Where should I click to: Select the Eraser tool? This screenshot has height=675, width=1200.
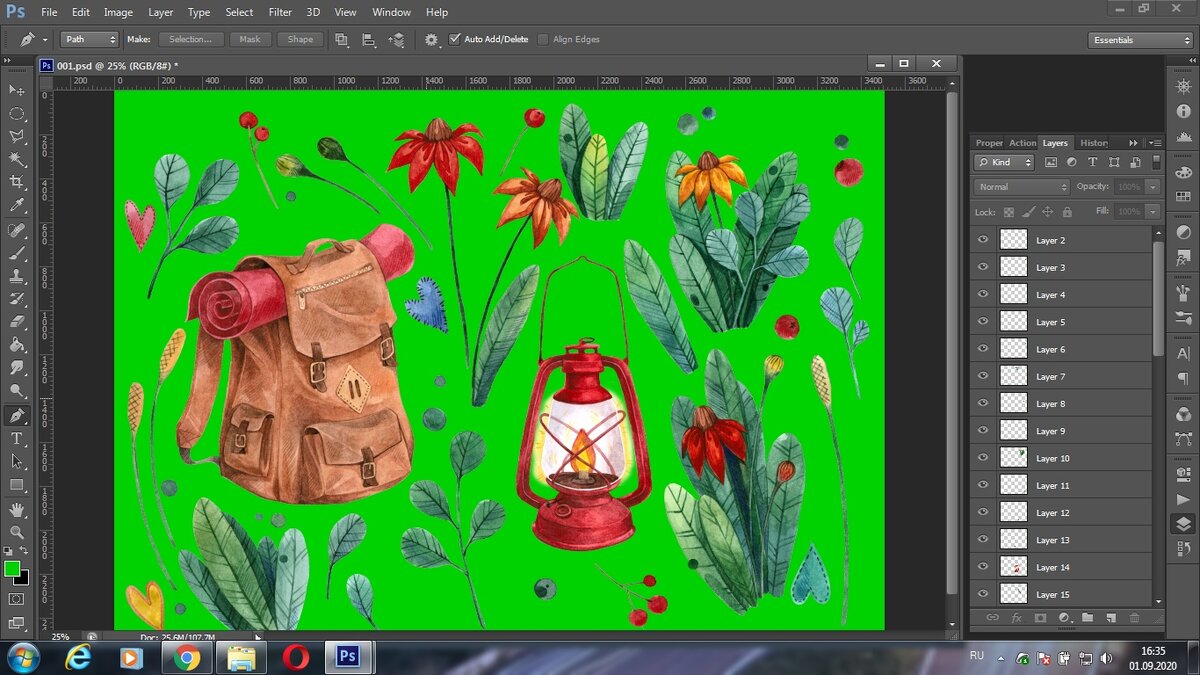click(17, 322)
